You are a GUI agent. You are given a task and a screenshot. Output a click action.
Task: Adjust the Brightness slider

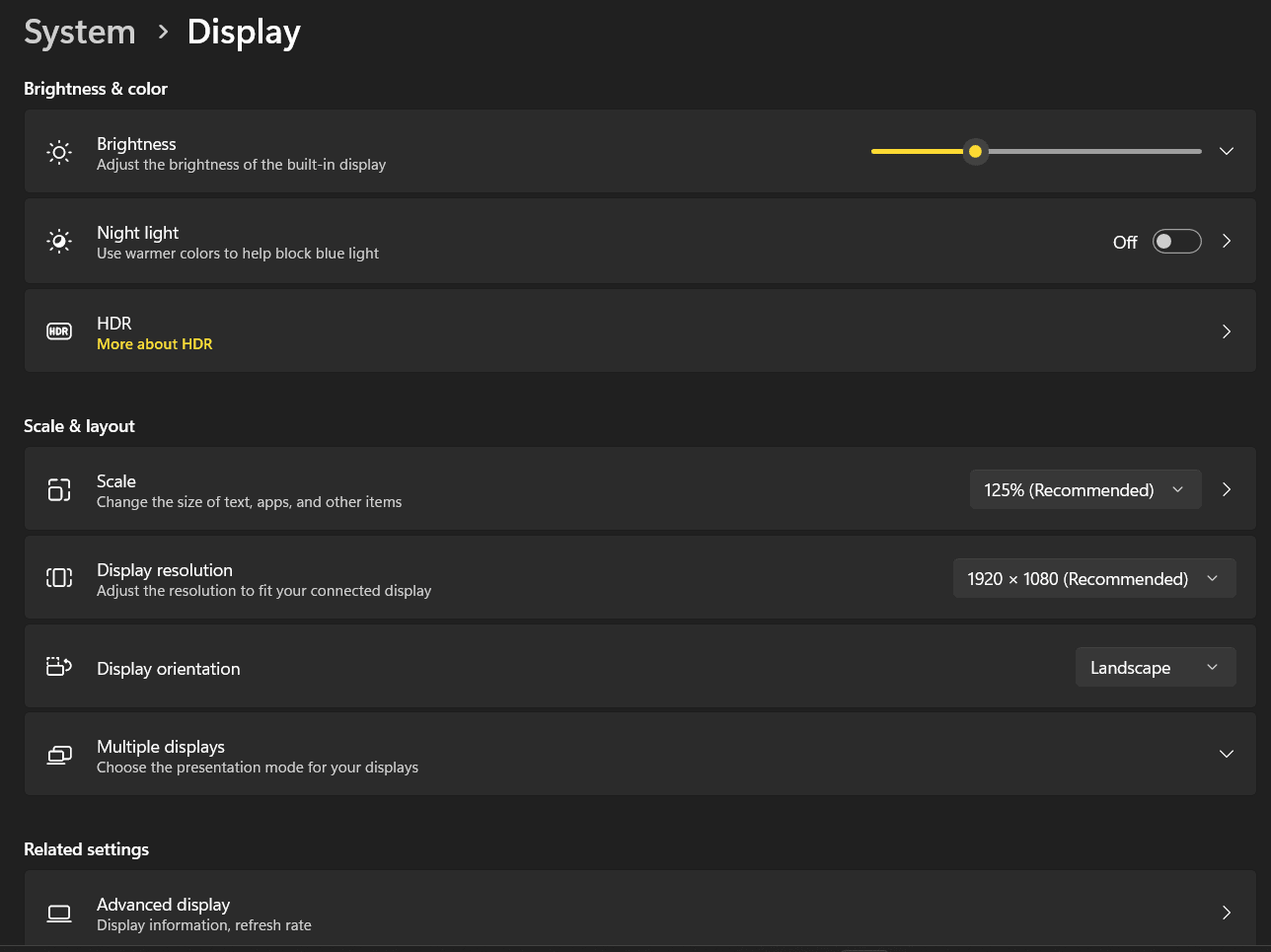click(975, 151)
